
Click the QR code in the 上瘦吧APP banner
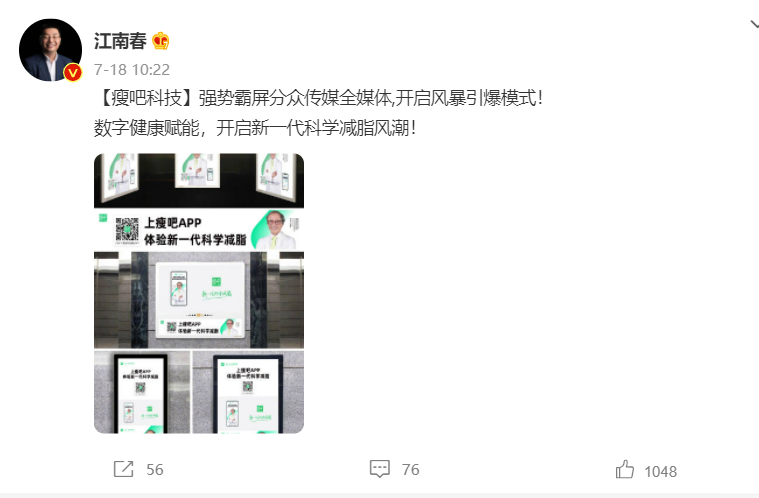click(127, 230)
